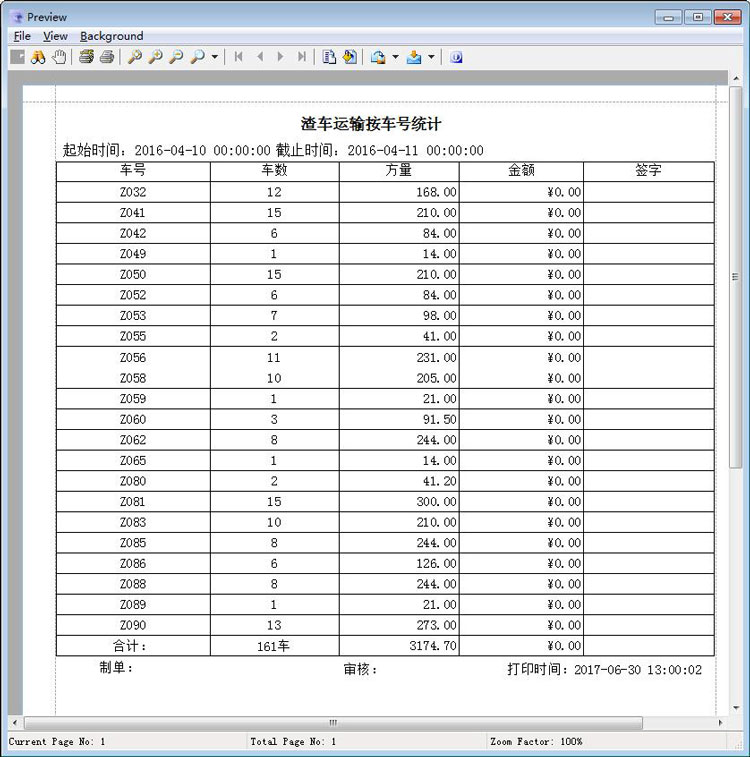750x757 pixels.
Task: Open the View menu
Action: pos(55,36)
